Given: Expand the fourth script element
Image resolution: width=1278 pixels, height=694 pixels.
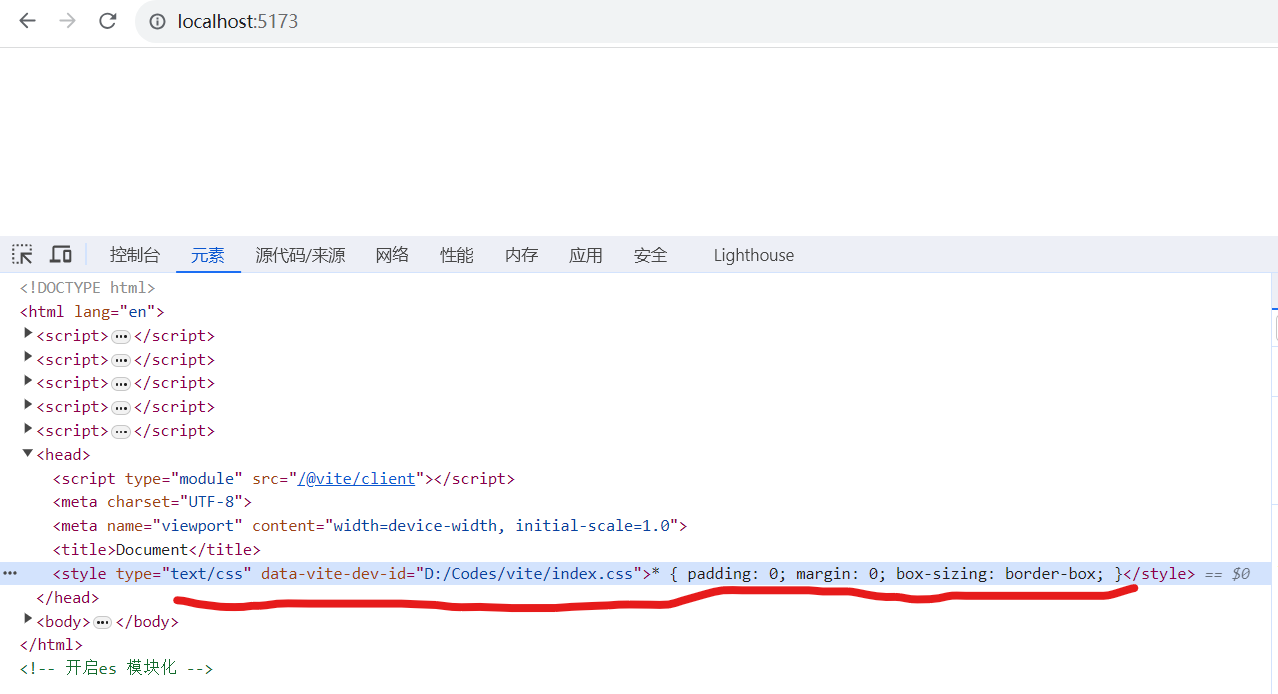Looking at the screenshot, I should click(28, 405).
